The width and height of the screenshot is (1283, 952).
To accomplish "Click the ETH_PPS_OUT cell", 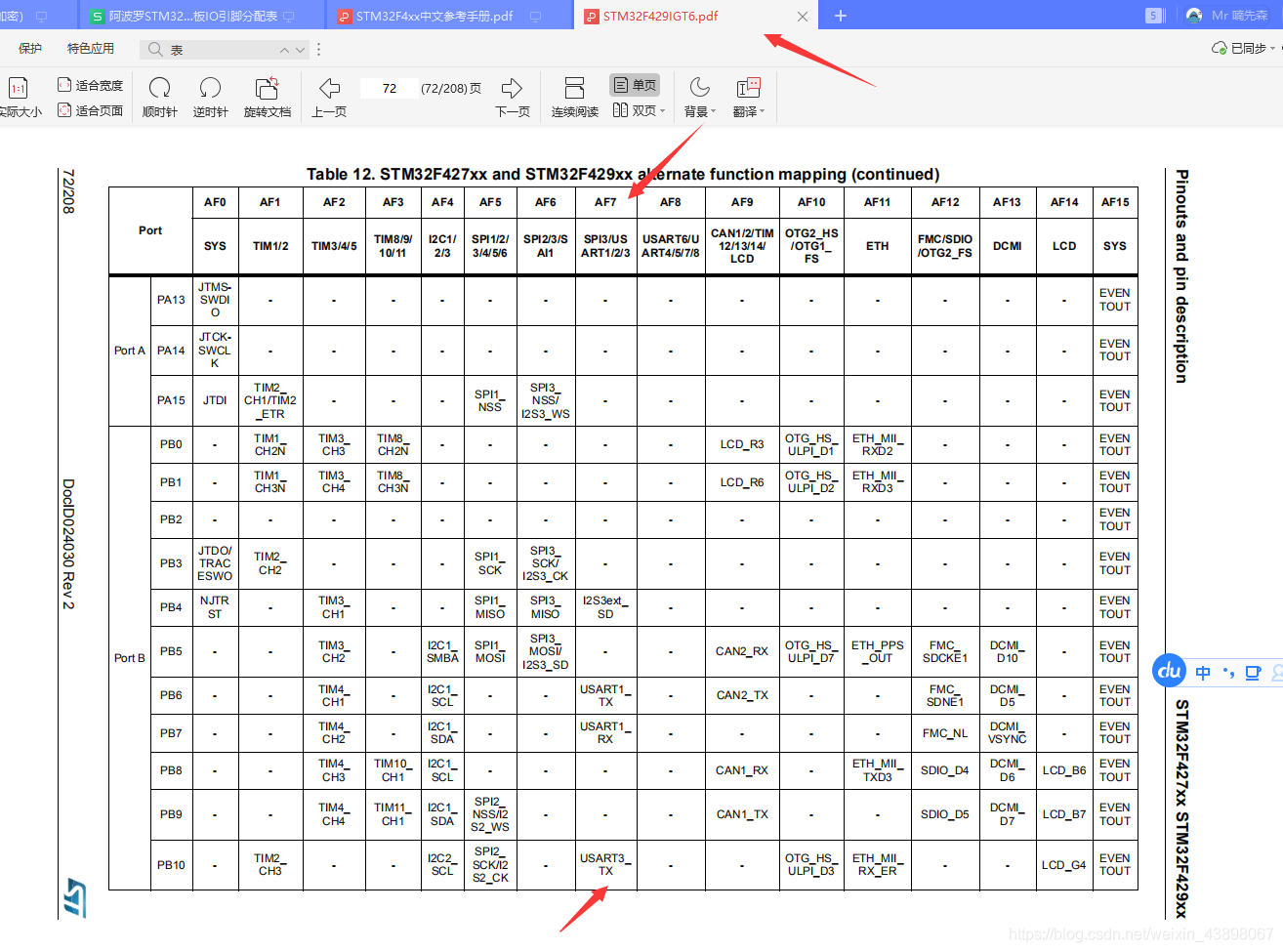I will (x=877, y=651).
